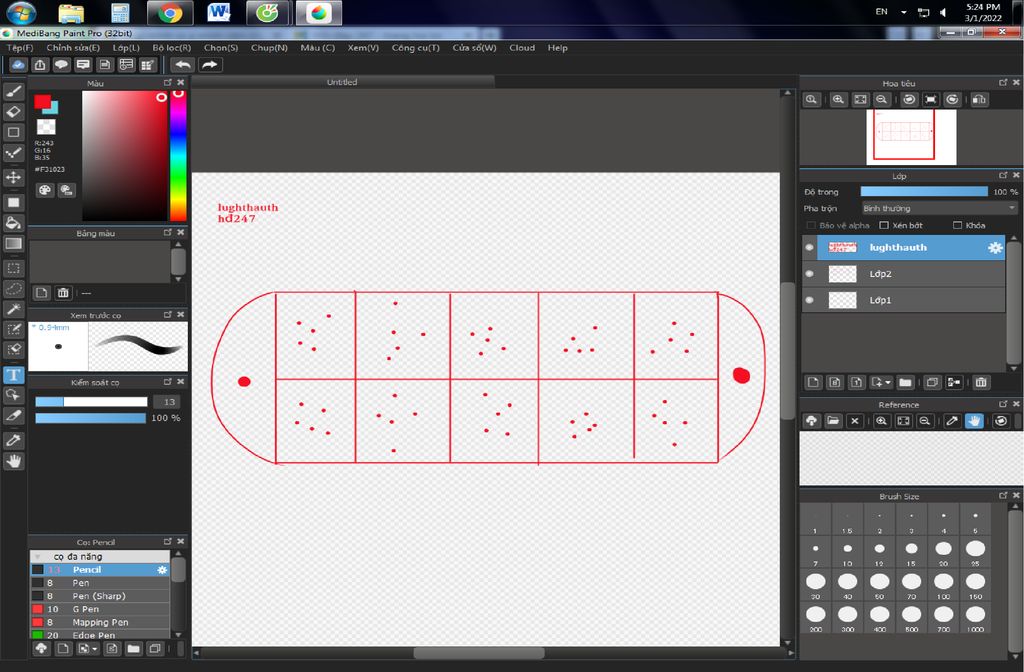Delete layer using trash icon in layer panel
The image size is (1024, 672).
click(981, 383)
